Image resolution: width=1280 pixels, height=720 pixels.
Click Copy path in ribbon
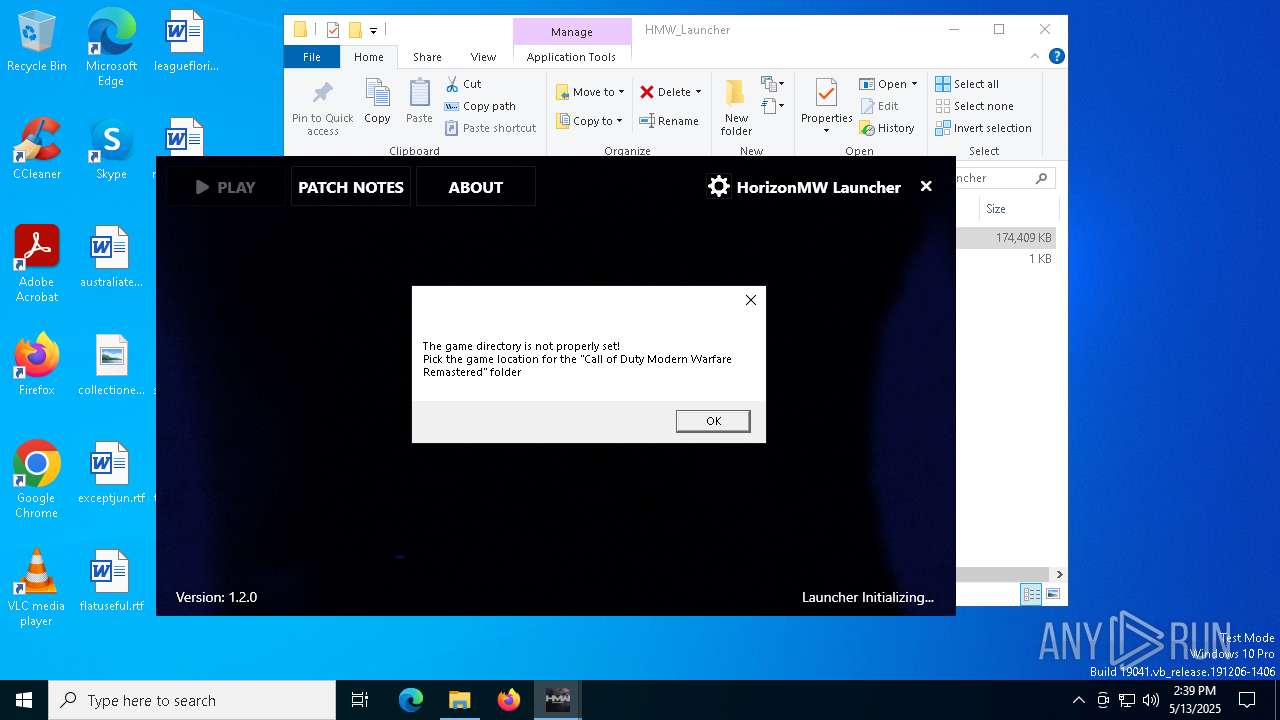(x=480, y=106)
